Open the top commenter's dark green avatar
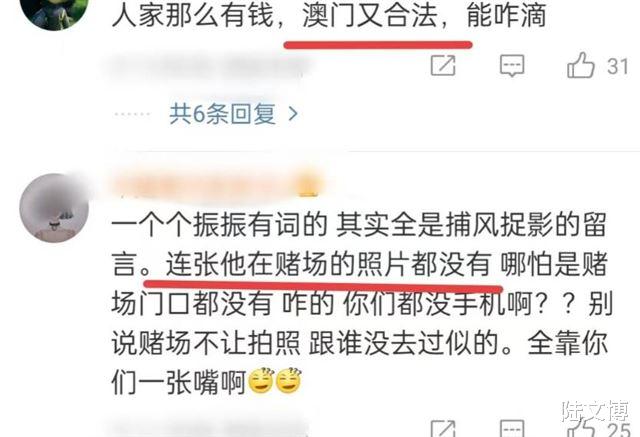The width and height of the screenshot is (640, 437). (54, 10)
